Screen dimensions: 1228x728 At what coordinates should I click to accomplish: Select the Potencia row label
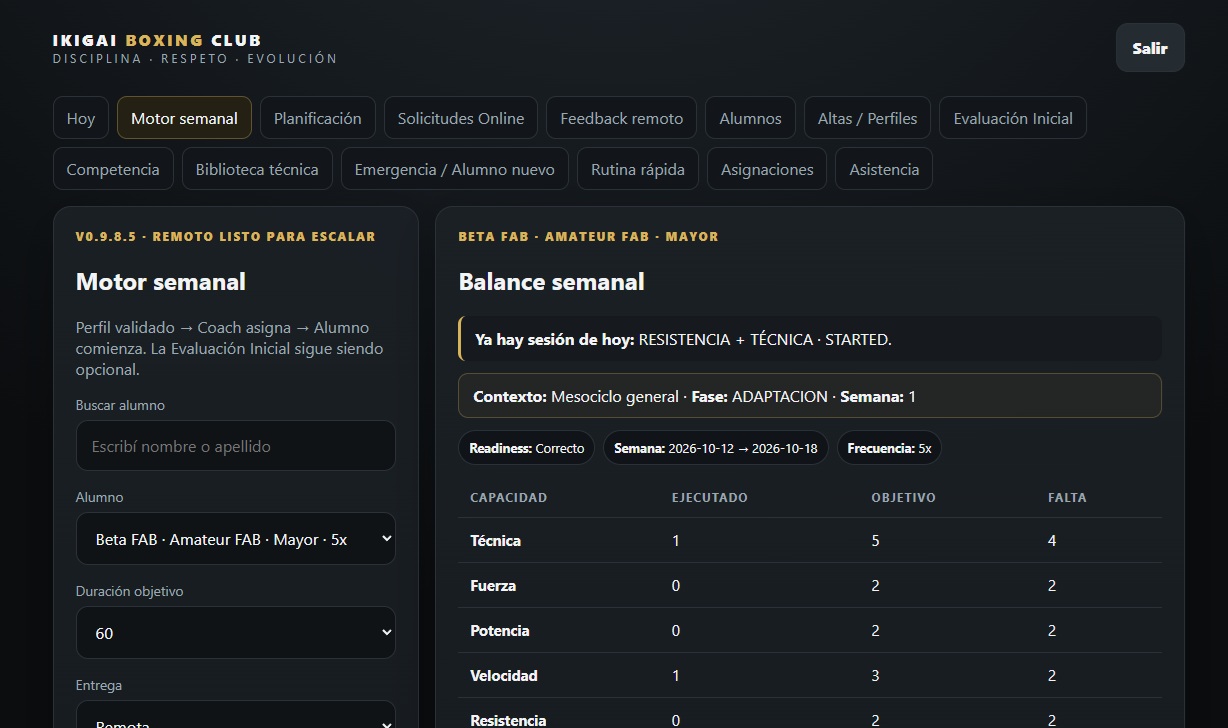click(x=500, y=630)
